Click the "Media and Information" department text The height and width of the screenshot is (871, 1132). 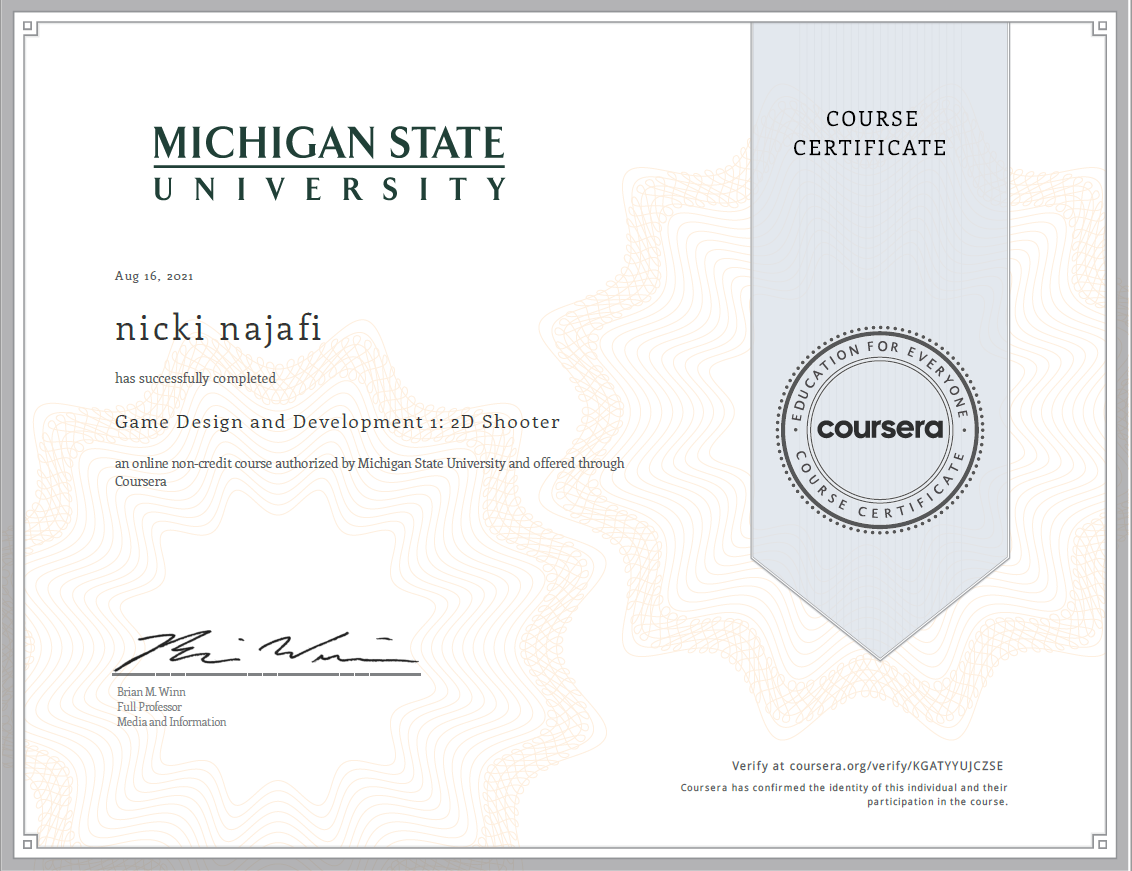pos(171,722)
